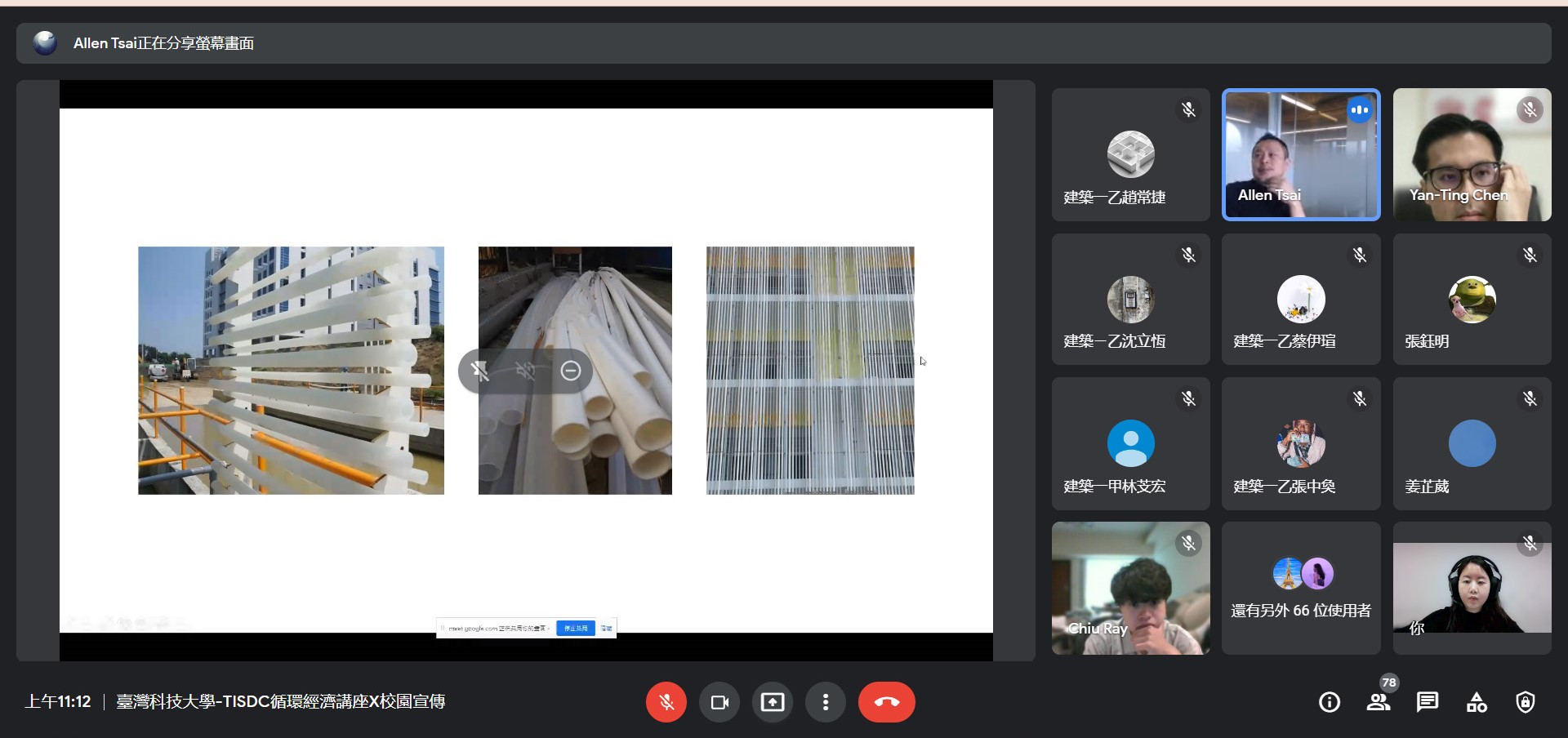Viewport: 1568px width, 738px height.
Task: Toggle the camera button
Action: pos(719,702)
